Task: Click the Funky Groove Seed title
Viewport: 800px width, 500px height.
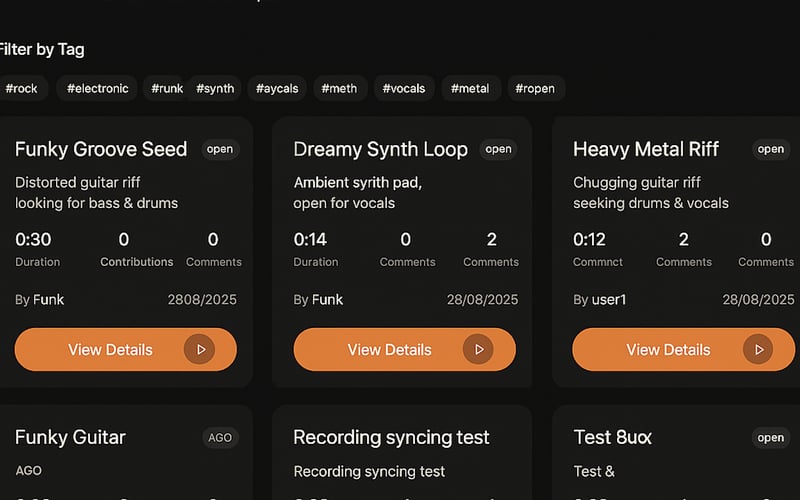Action: click(101, 149)
